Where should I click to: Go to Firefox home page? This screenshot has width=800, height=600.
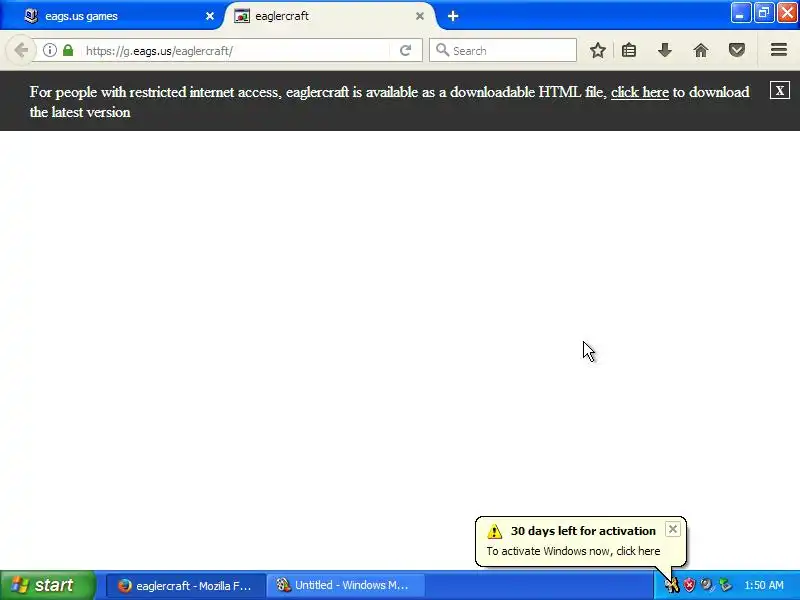pos(701,51)
